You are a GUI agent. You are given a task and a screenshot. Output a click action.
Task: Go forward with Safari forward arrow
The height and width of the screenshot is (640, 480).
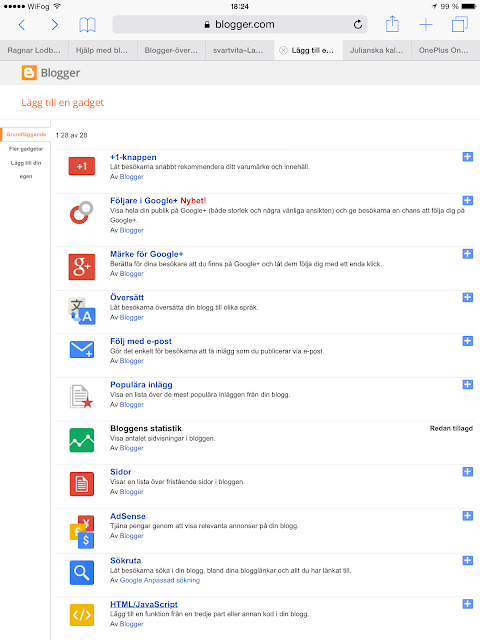tap(55, 24)
